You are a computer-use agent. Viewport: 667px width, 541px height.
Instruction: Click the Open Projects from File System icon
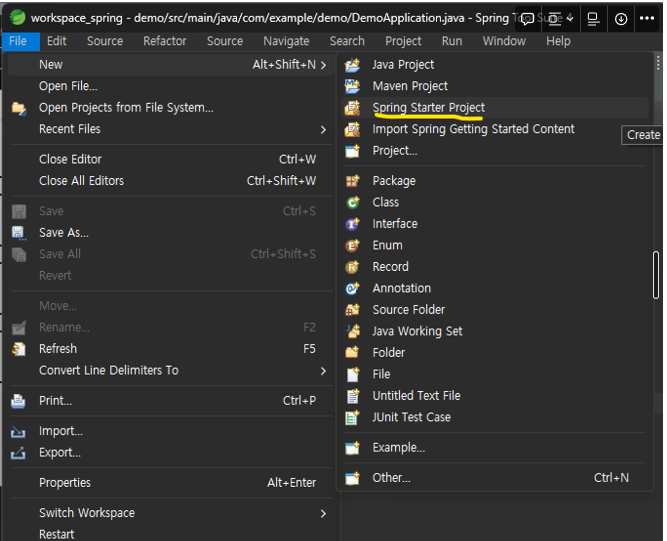coord(19,108)
